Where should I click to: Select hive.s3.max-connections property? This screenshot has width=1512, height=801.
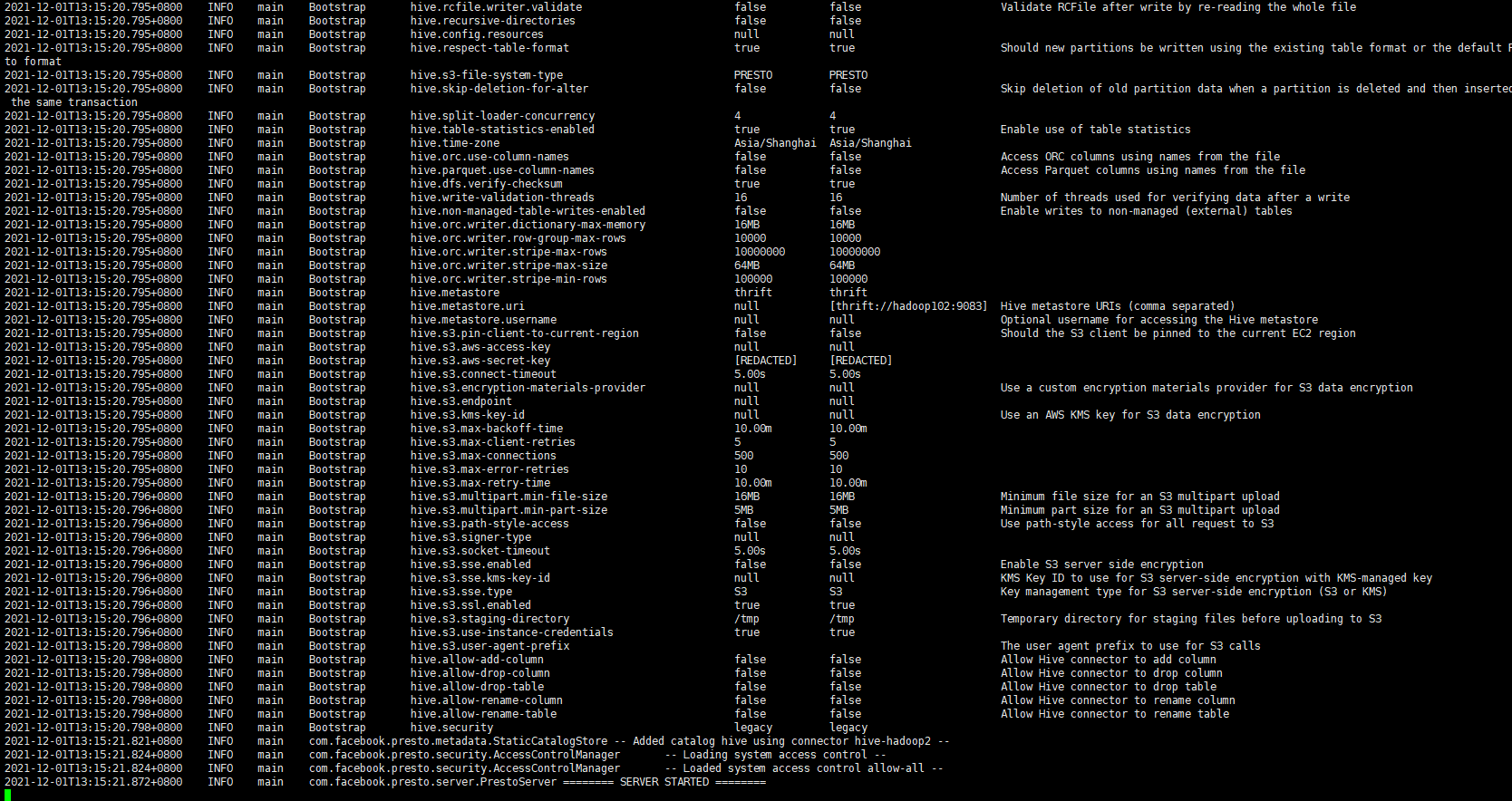point(483,456)
